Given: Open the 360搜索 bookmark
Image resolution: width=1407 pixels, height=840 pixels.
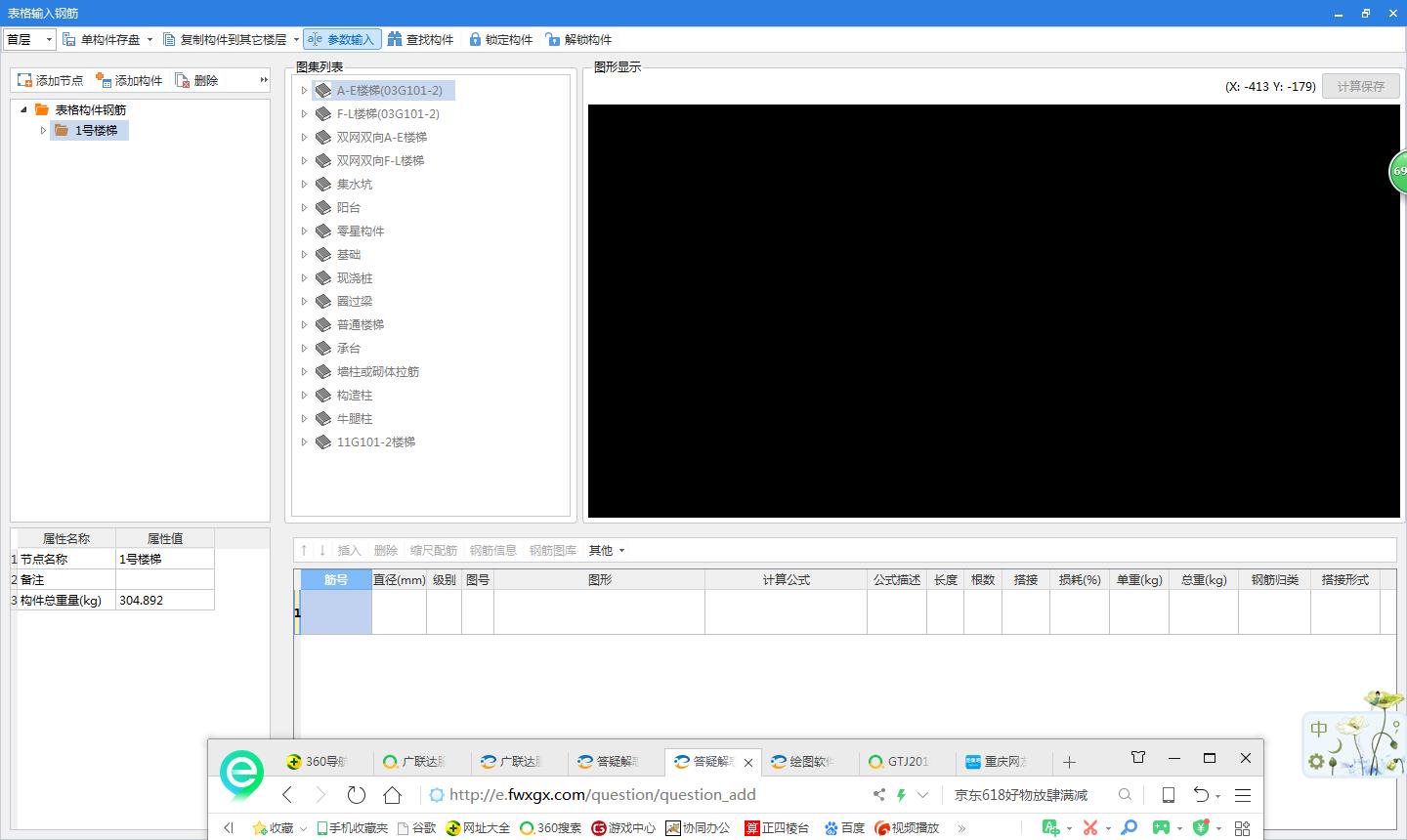Looking at the screenshot, I should 550,827.
